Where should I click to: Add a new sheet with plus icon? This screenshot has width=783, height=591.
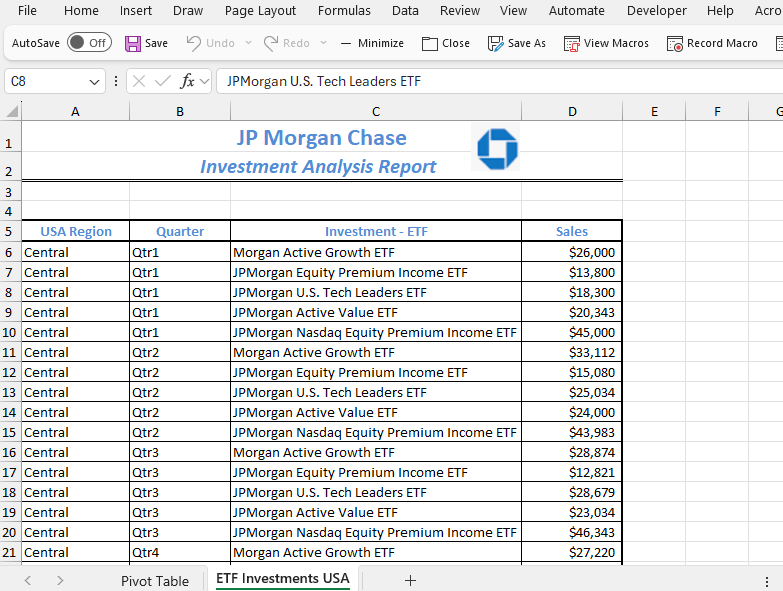[x=410, y=580]
